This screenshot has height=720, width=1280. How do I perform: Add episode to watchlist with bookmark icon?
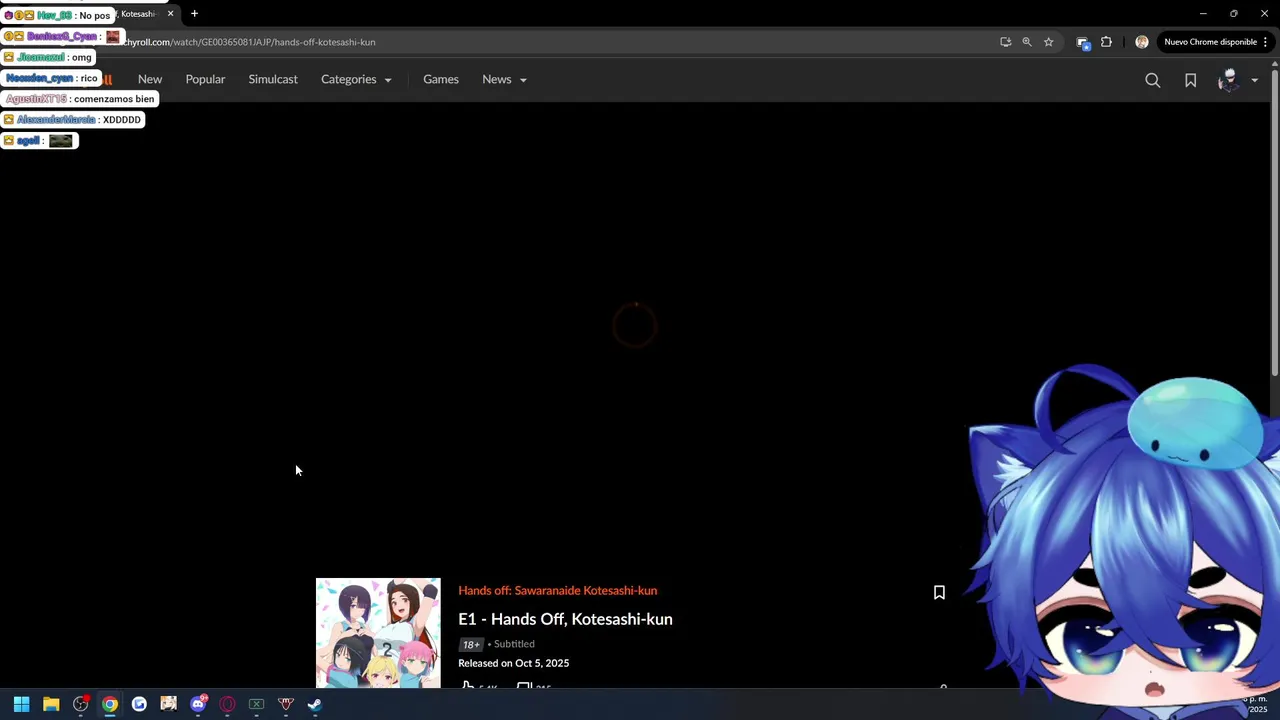[x=939, y=593]
